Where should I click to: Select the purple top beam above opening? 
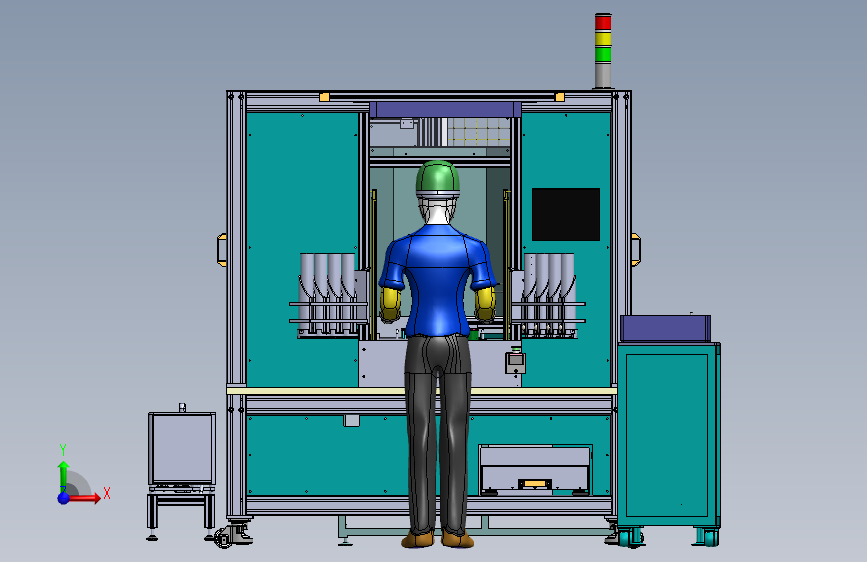pos(445,110)
